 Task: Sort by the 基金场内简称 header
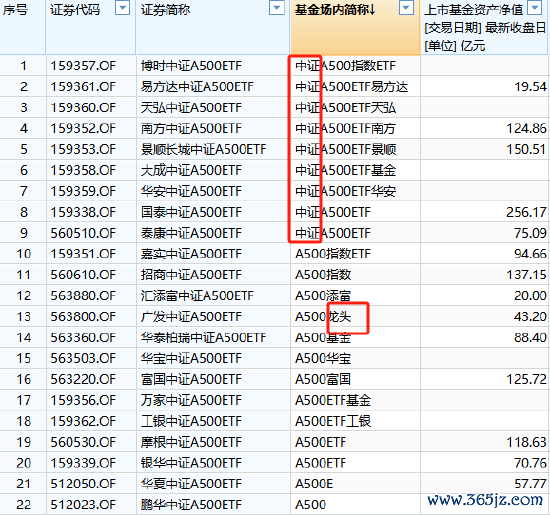[335, 10]
